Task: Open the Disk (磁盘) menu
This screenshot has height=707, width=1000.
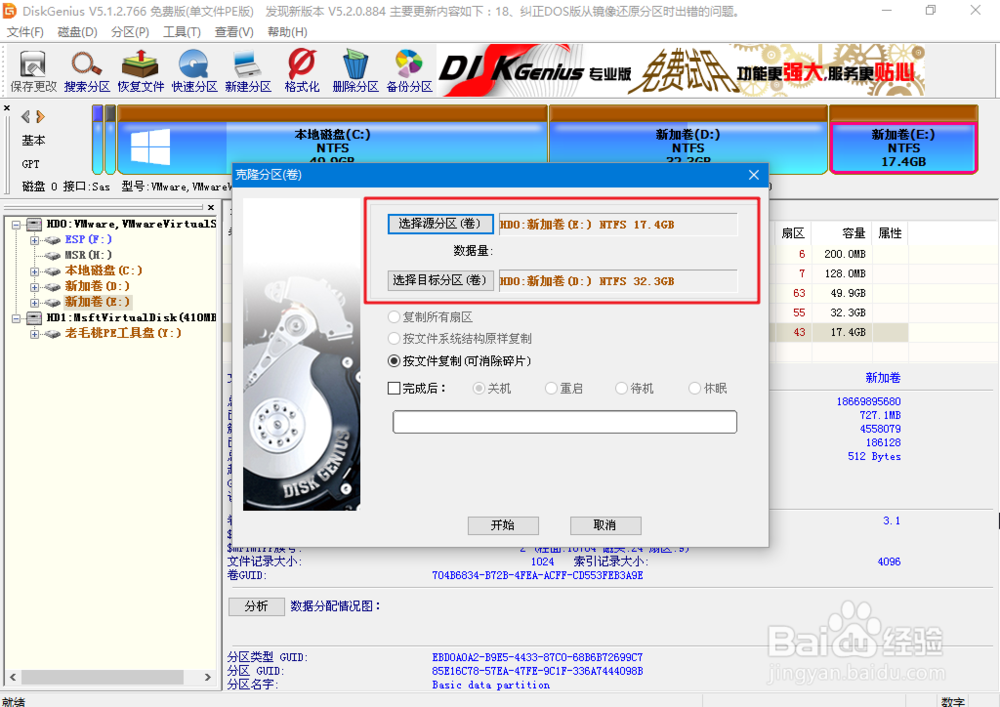Action: (77, 32)
